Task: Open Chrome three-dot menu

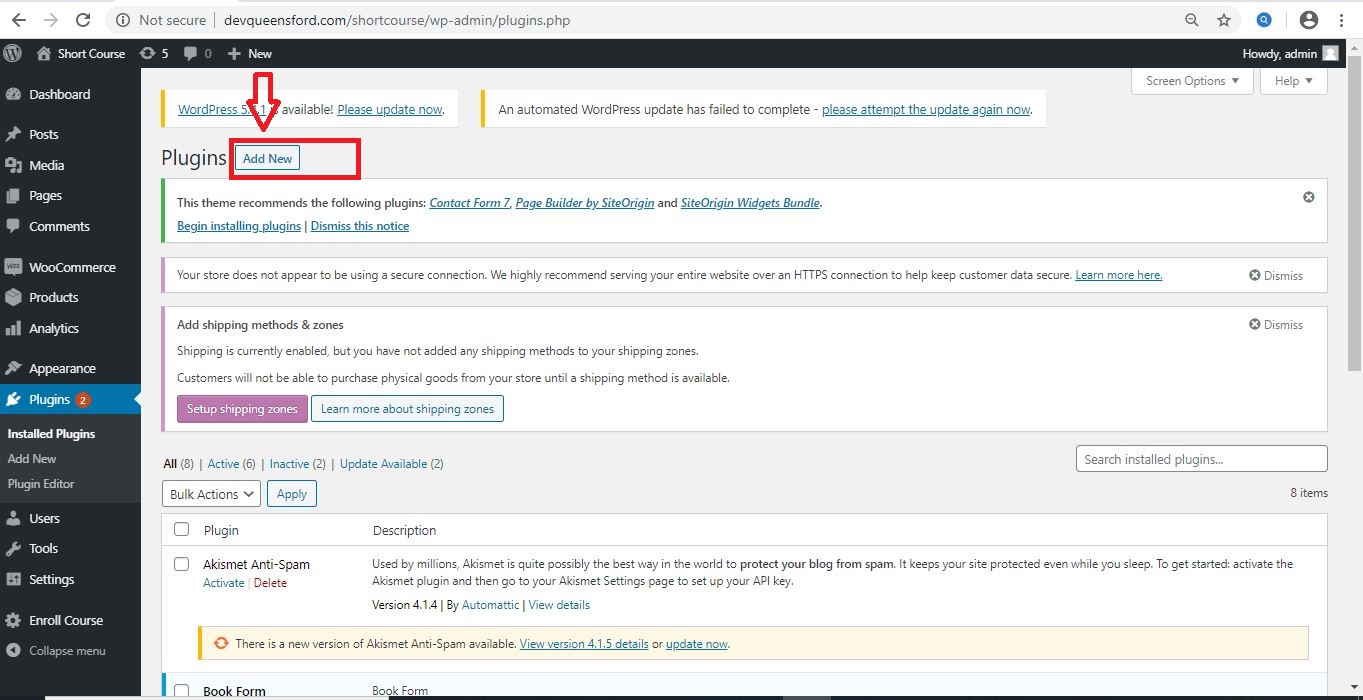Action: click(1340, 20)
